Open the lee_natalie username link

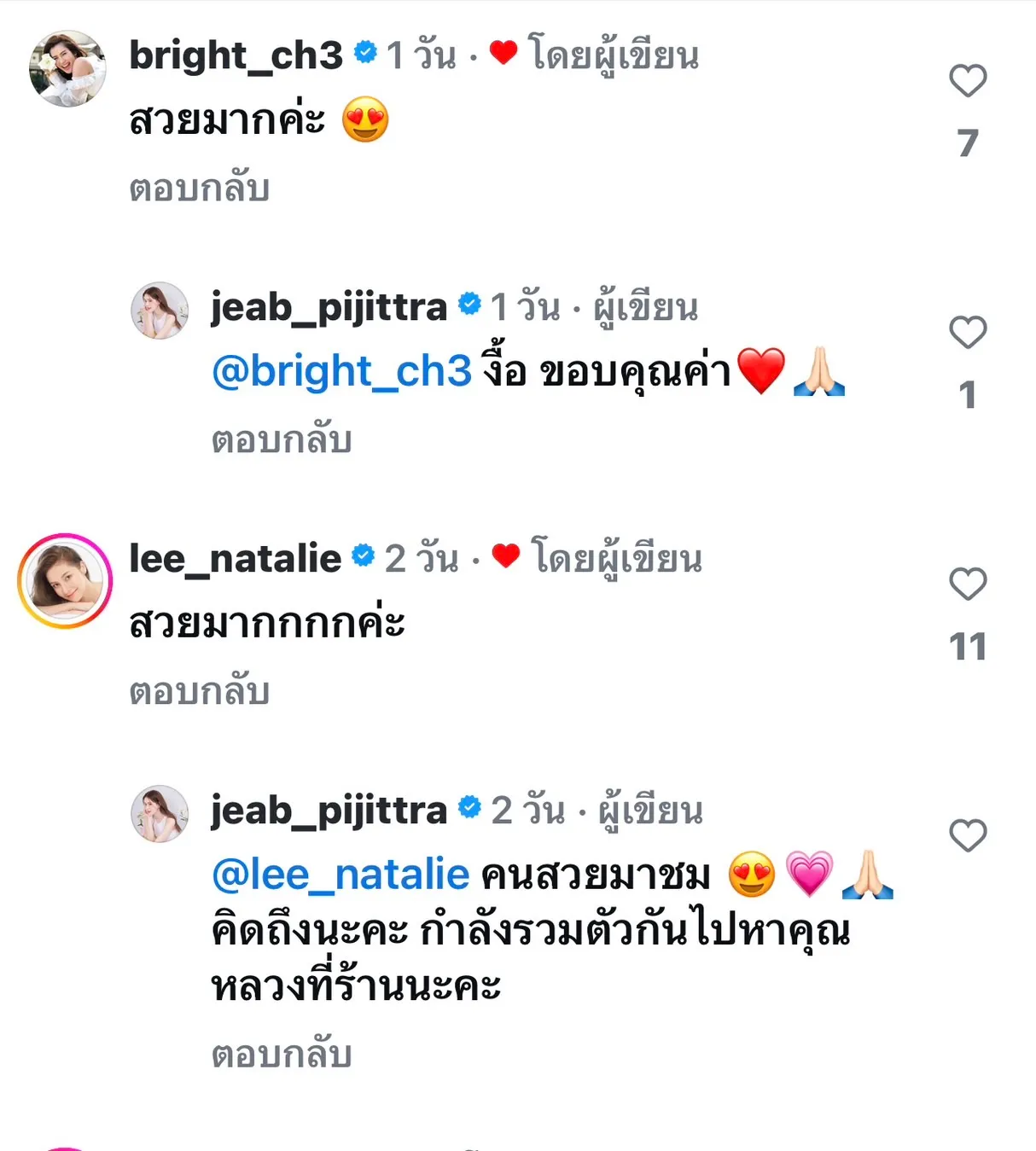[x=235, y=559]
